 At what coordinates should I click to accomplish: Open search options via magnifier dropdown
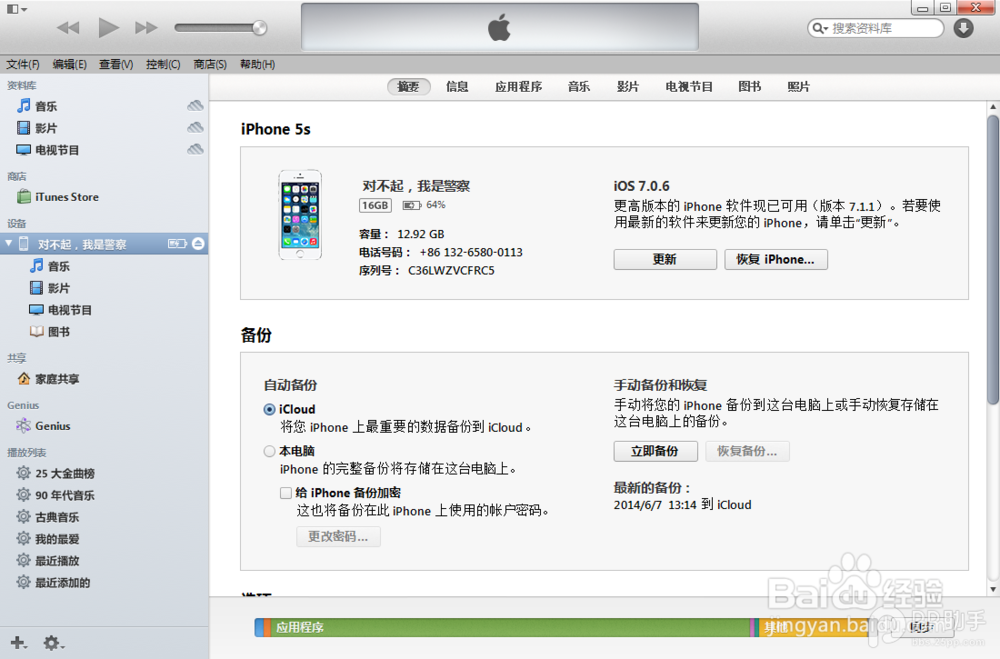click(x=822, y=28)
